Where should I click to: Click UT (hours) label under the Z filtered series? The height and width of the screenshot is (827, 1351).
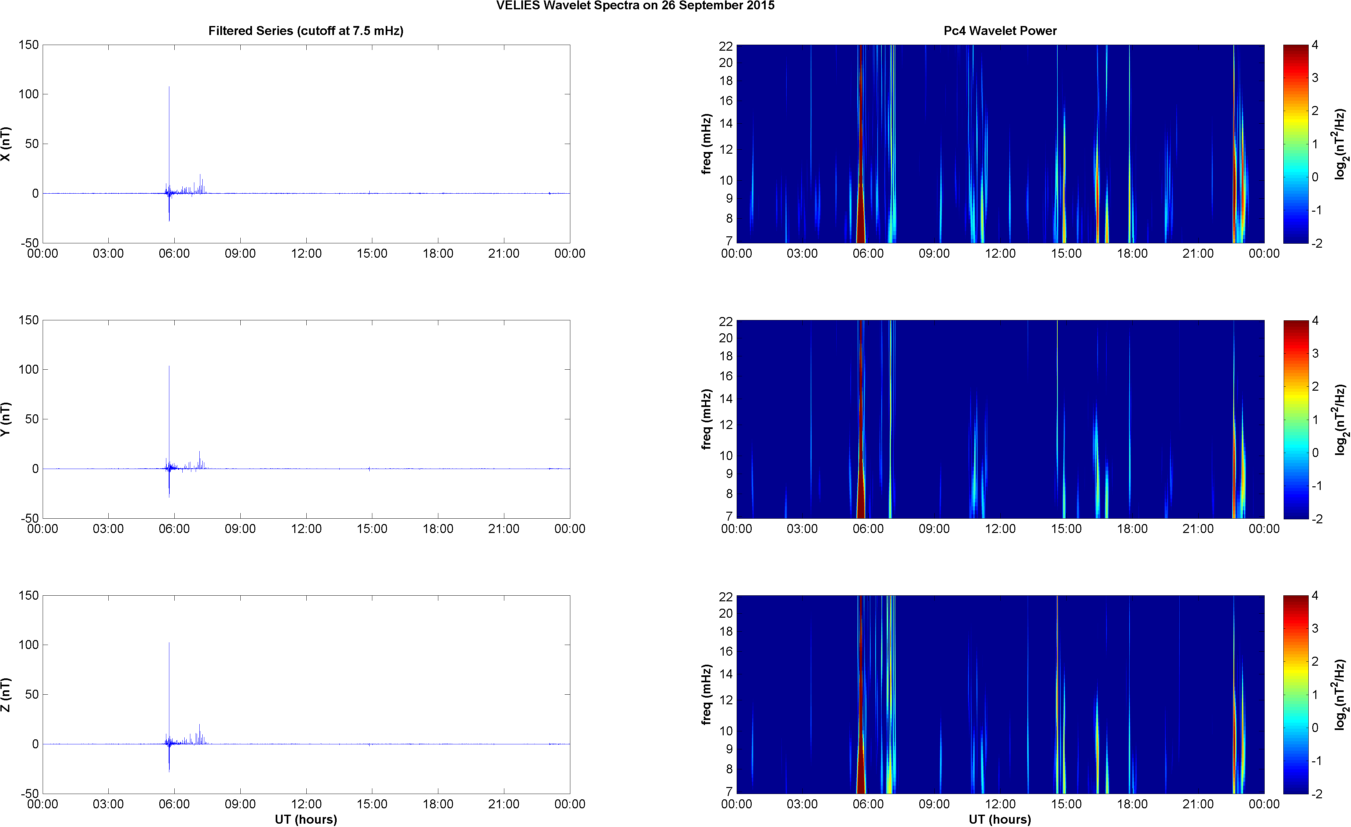306,820
